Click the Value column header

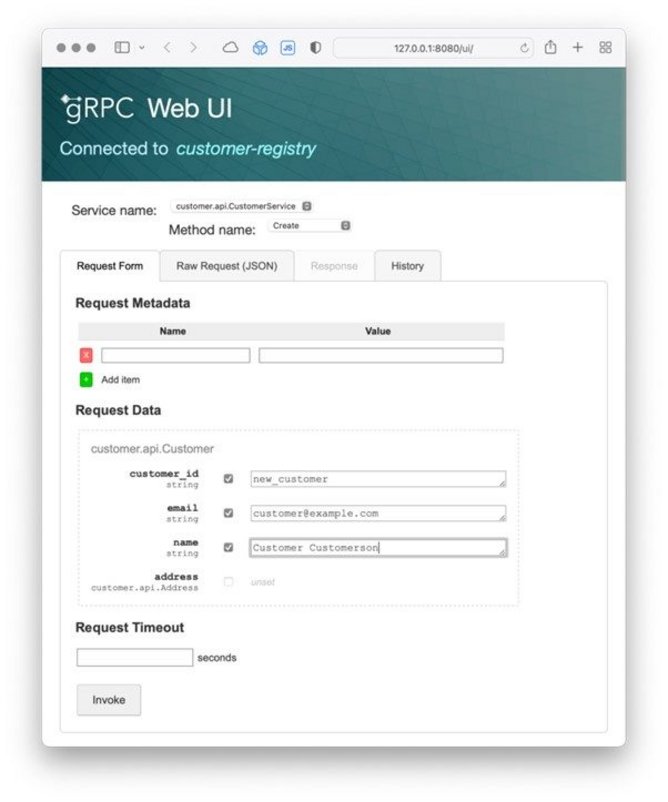click(377, 331)
